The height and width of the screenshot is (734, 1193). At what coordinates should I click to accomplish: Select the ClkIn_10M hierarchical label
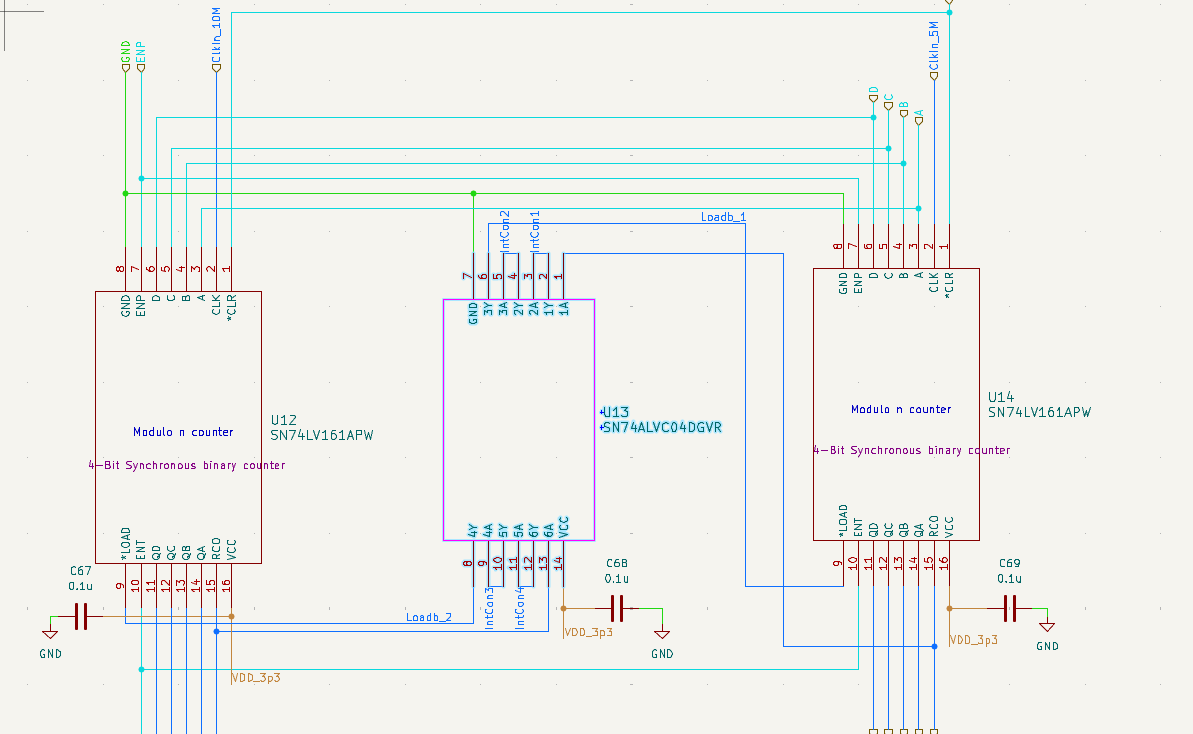(216, 40)
